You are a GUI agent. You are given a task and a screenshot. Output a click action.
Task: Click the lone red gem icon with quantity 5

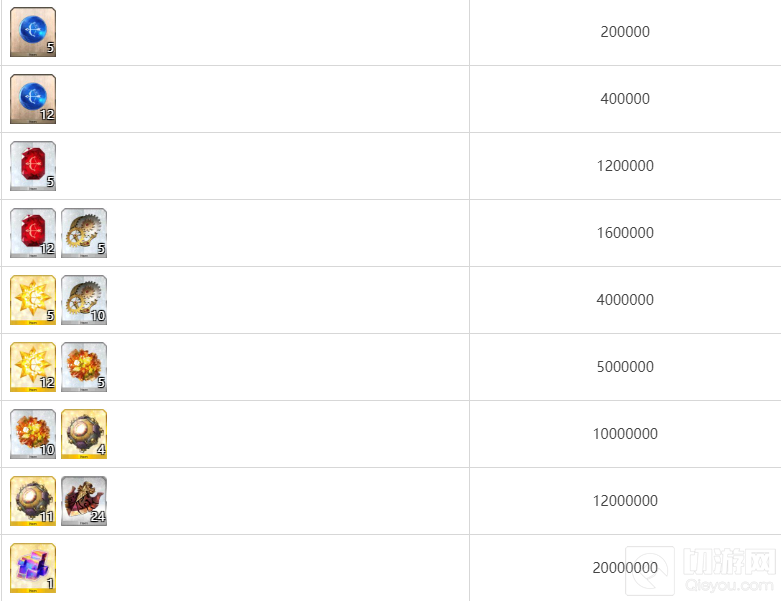(x=33, y=166)
